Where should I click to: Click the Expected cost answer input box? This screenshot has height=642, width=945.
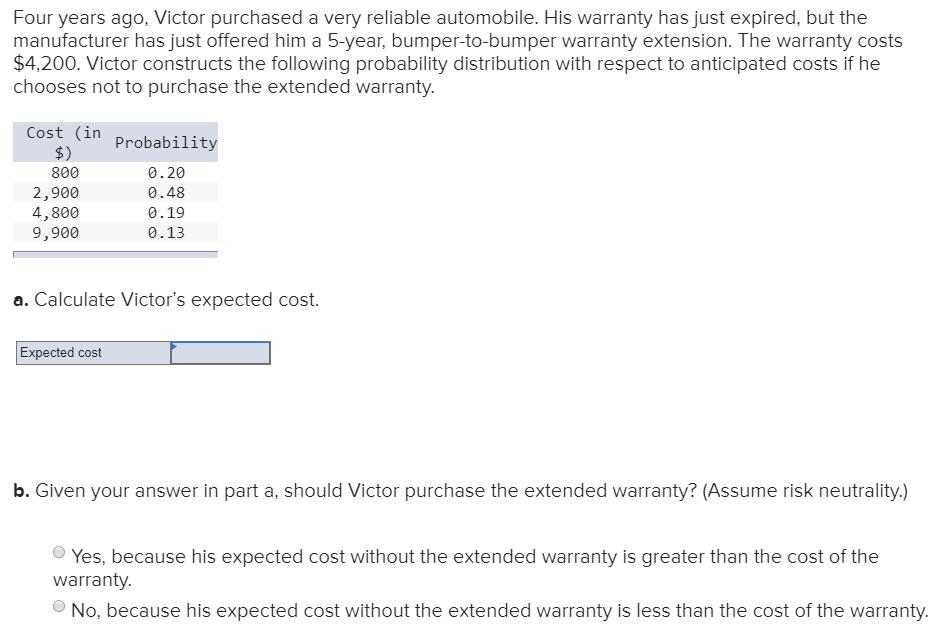point(220,352)
